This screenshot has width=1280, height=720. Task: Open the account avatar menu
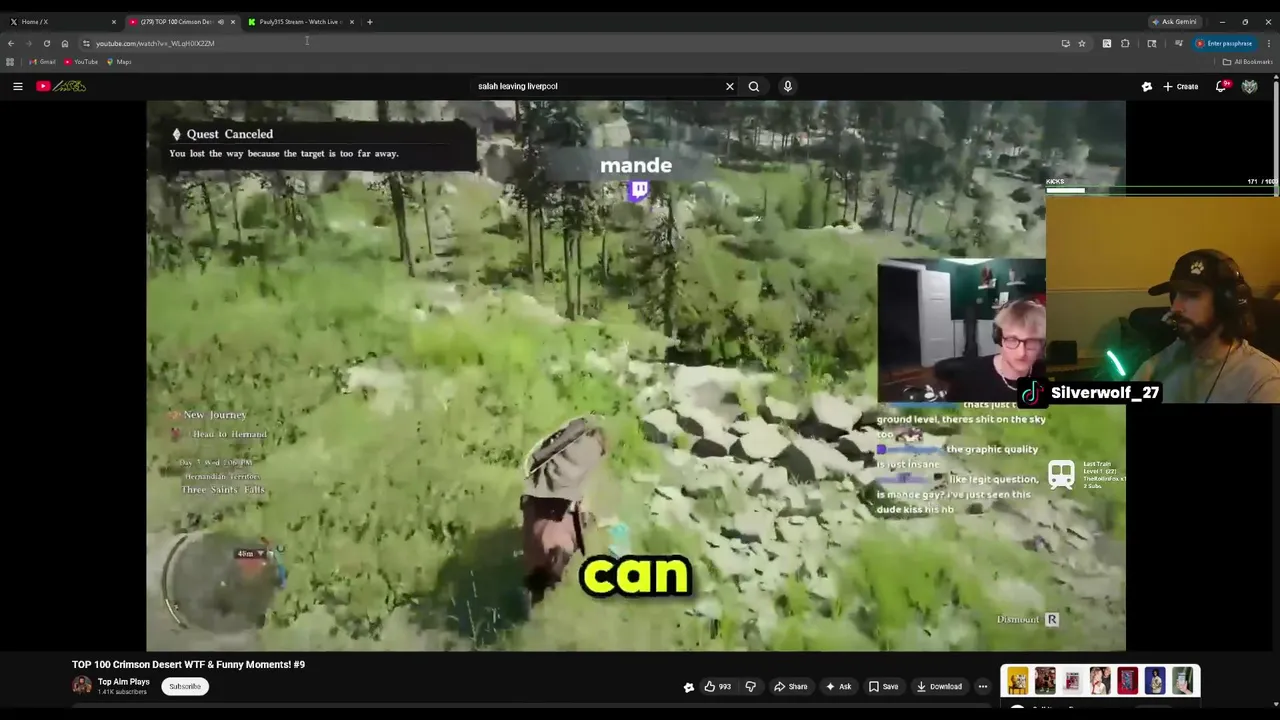(1249, 86)
